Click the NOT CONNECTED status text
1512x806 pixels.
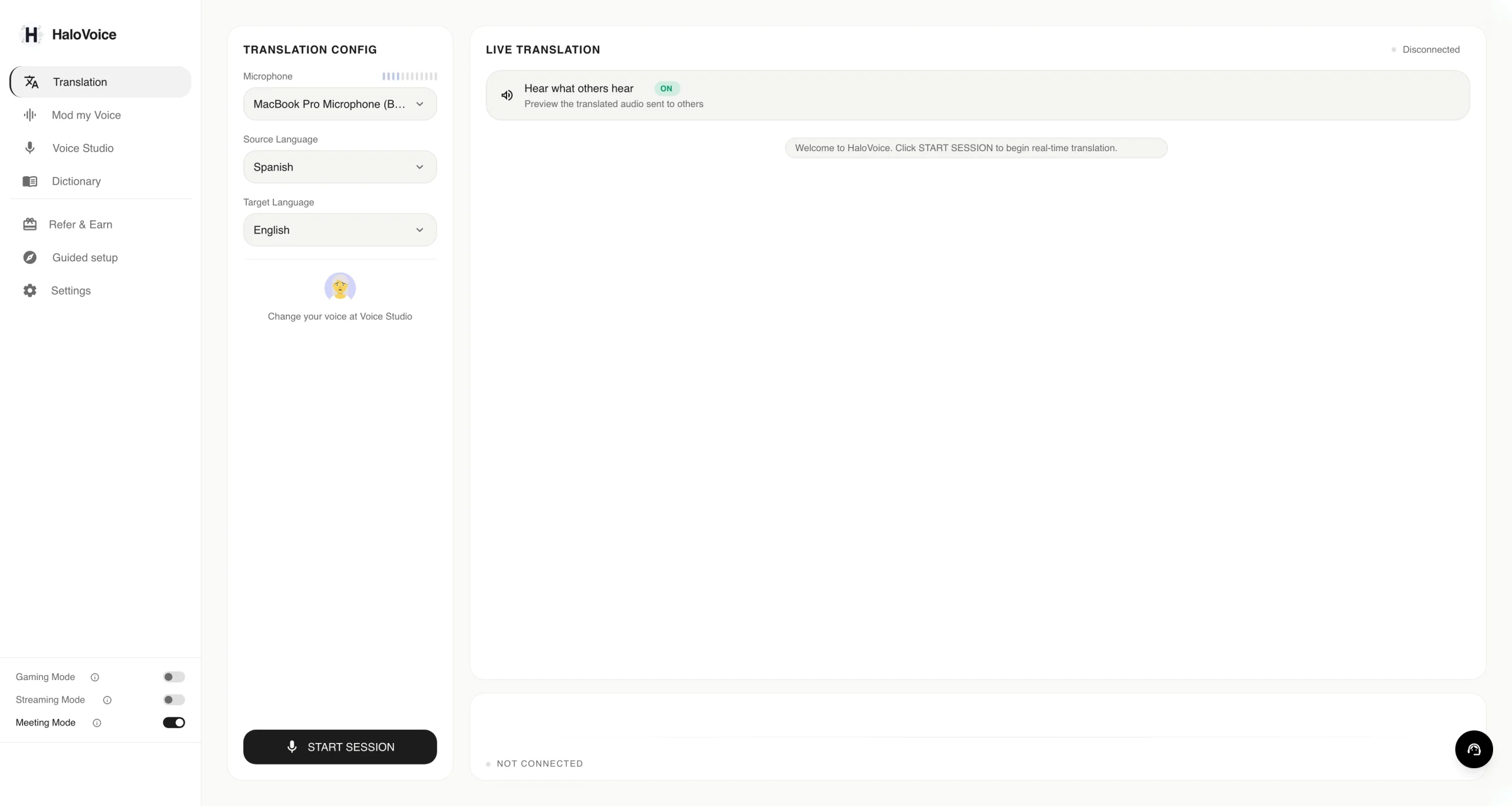tap(540, 764)
